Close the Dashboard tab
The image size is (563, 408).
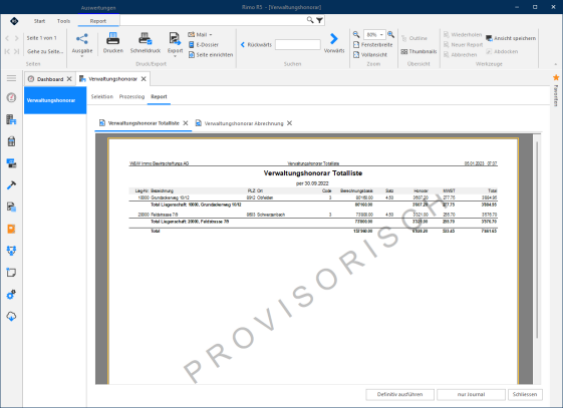pos(69,79)
